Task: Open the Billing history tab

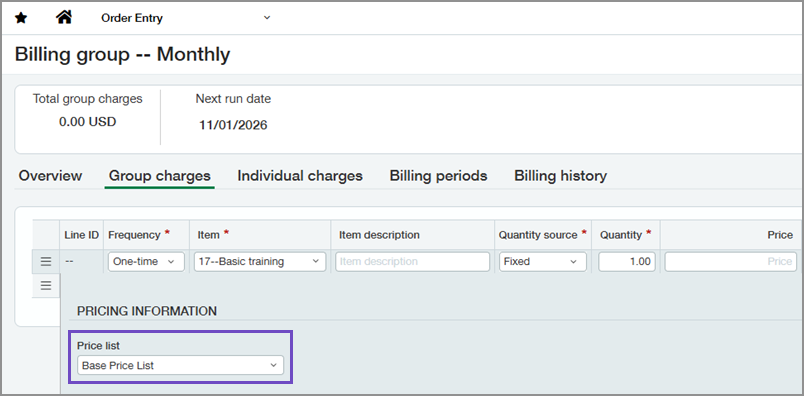Action: click(560, 176)
